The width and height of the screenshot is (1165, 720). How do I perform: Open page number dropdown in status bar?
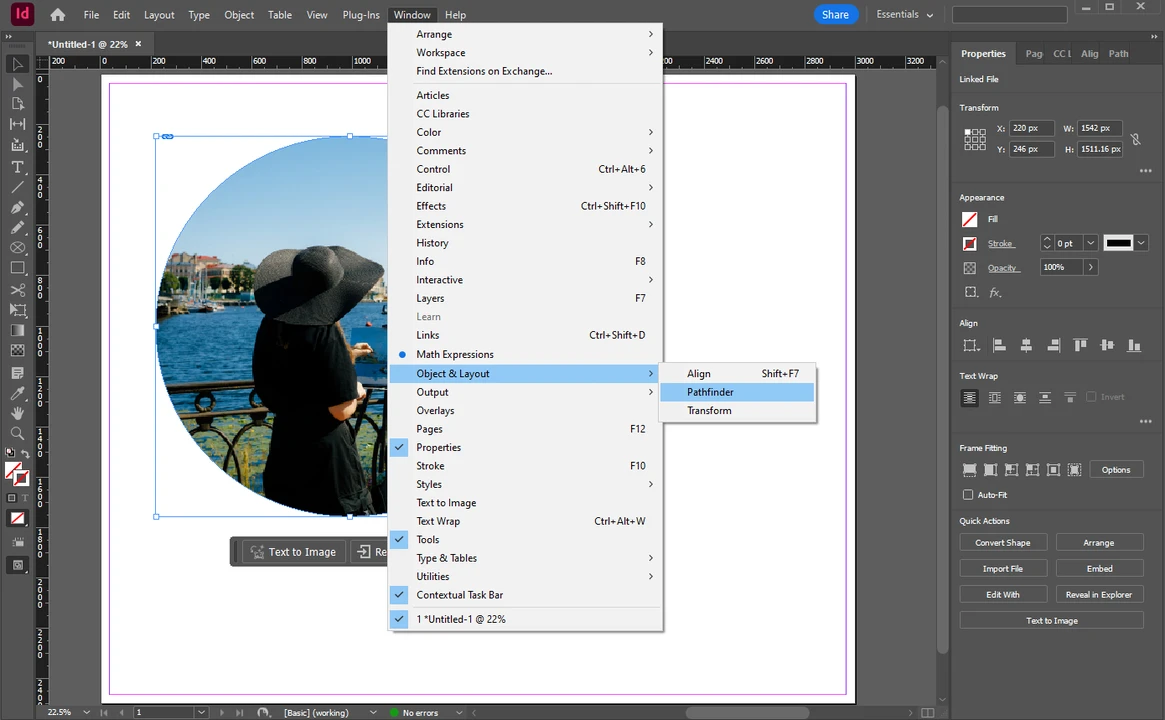pyautogui.click(x=201, y=713)
